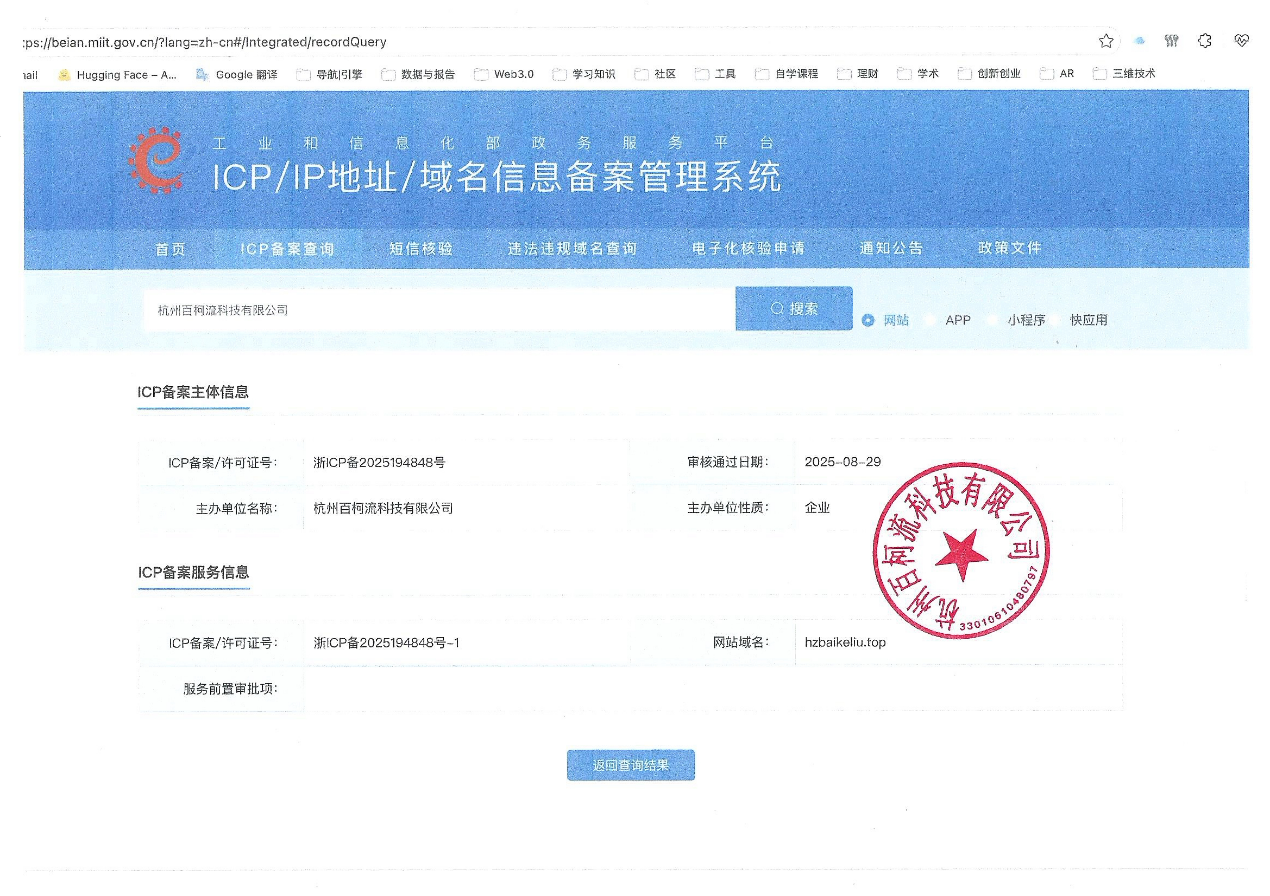Click the 返回查询结果 button

point(630,765)
